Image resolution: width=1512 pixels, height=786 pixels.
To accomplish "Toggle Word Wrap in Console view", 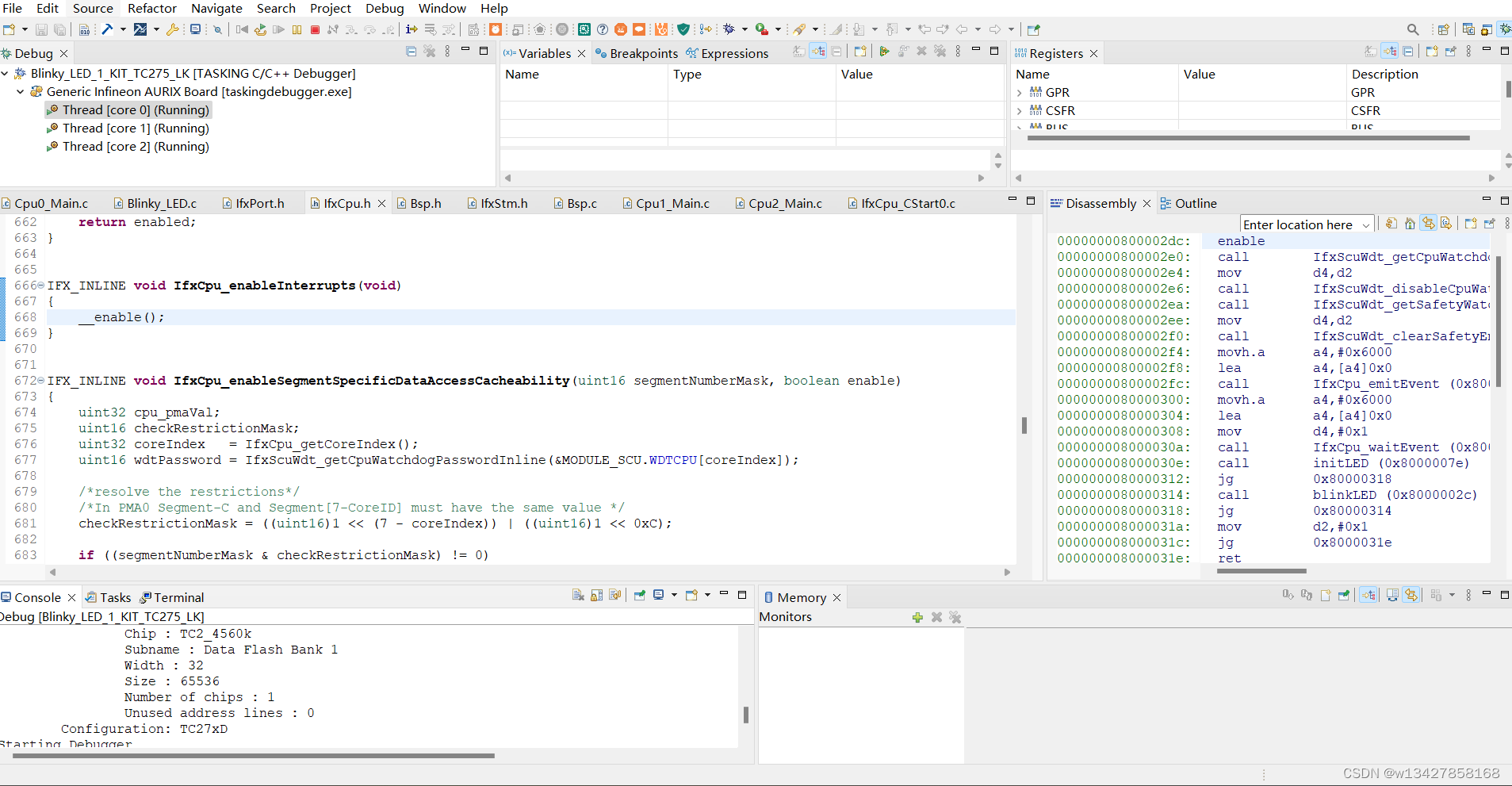I will (x=614, y=595).
